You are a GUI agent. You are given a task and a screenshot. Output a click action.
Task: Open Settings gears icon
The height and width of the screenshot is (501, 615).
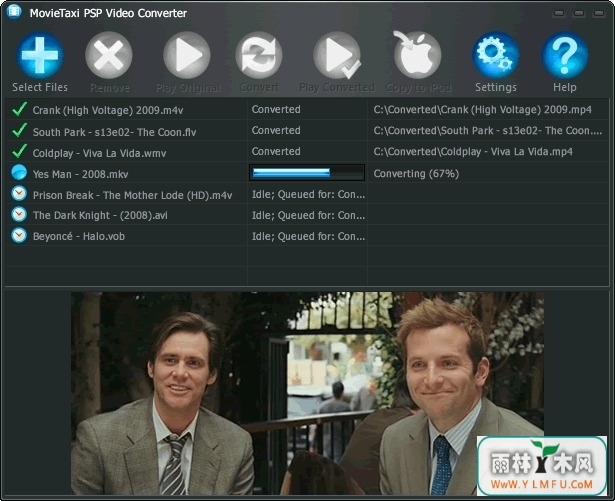(496, 55)
